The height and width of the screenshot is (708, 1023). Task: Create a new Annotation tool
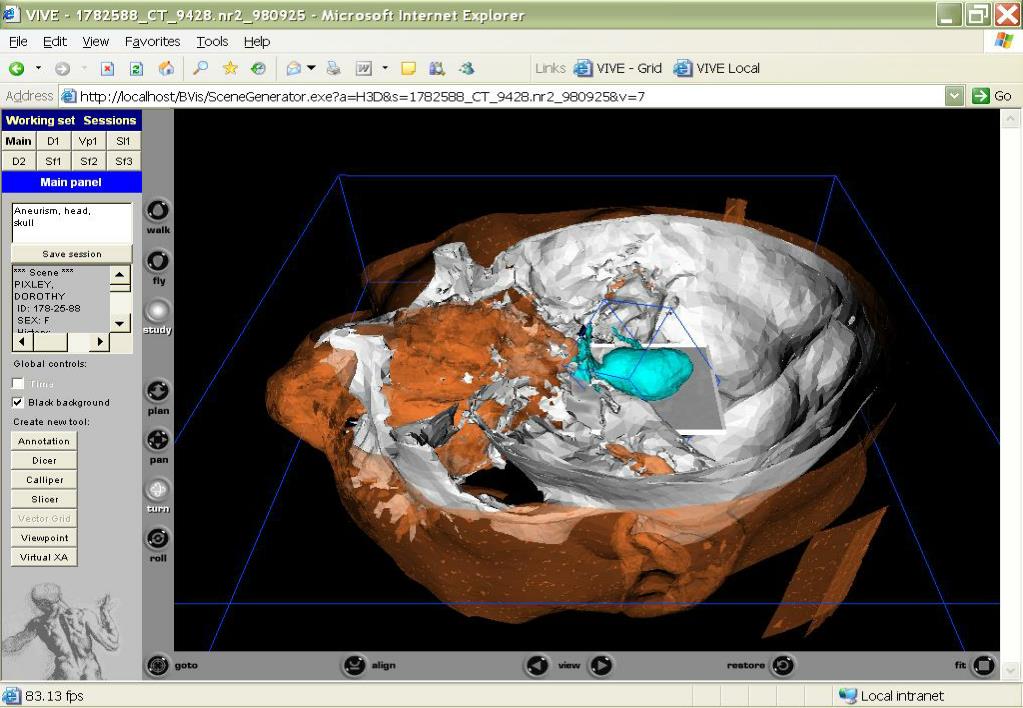click(x=44, y=441)
